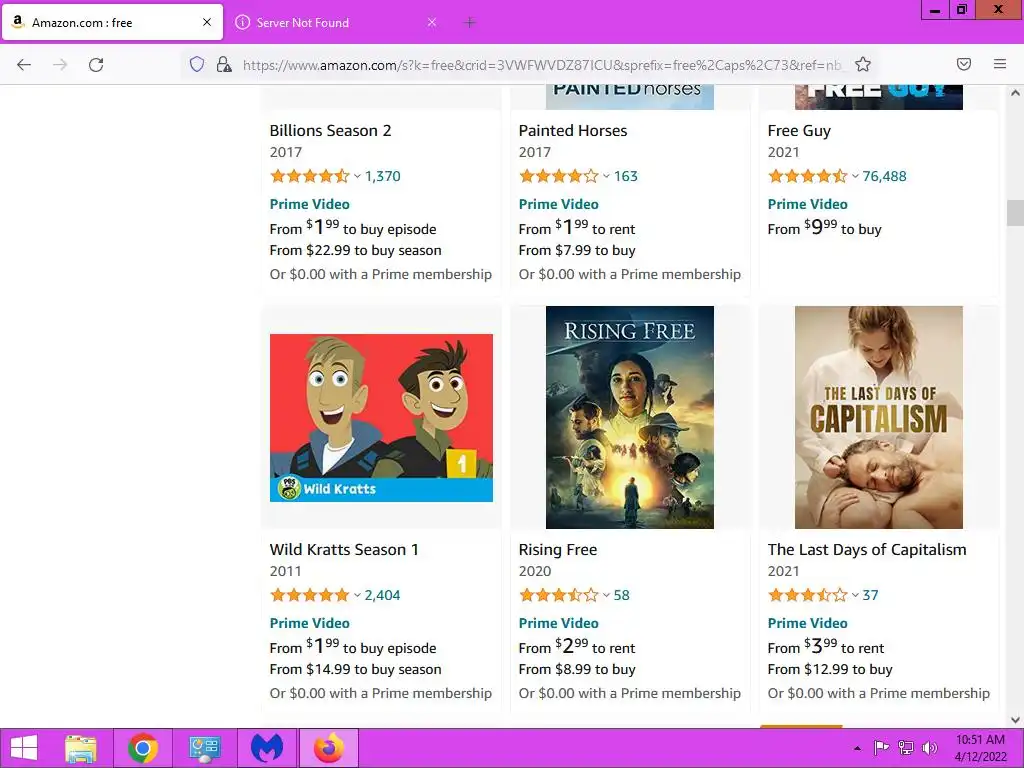
Task: Reload the Amazon page
Action: (x=96, y=65)
